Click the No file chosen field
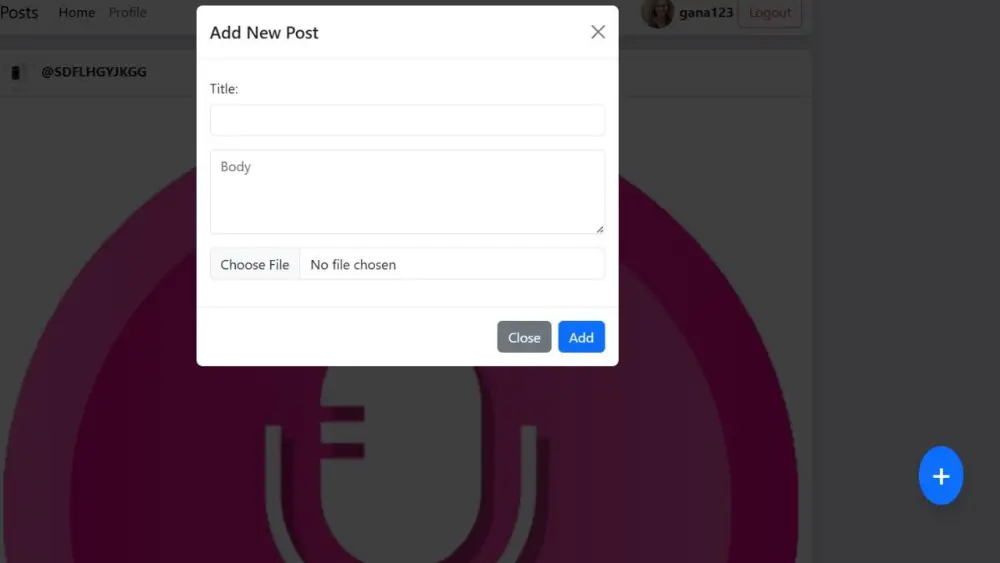1000x563 pixels. click(x=452, y=264)
